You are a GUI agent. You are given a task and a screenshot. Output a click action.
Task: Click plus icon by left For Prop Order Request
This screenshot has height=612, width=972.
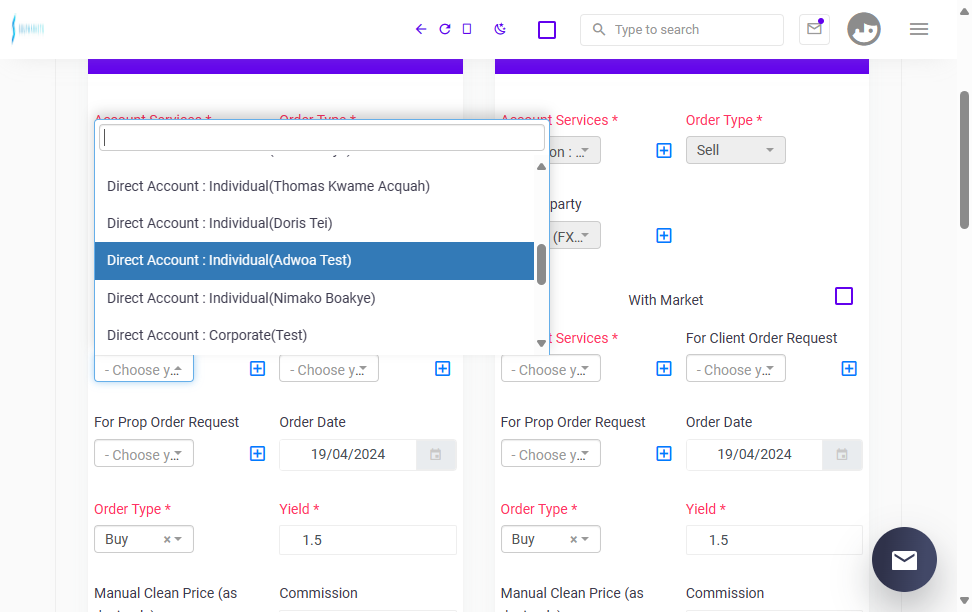(257, 454)
